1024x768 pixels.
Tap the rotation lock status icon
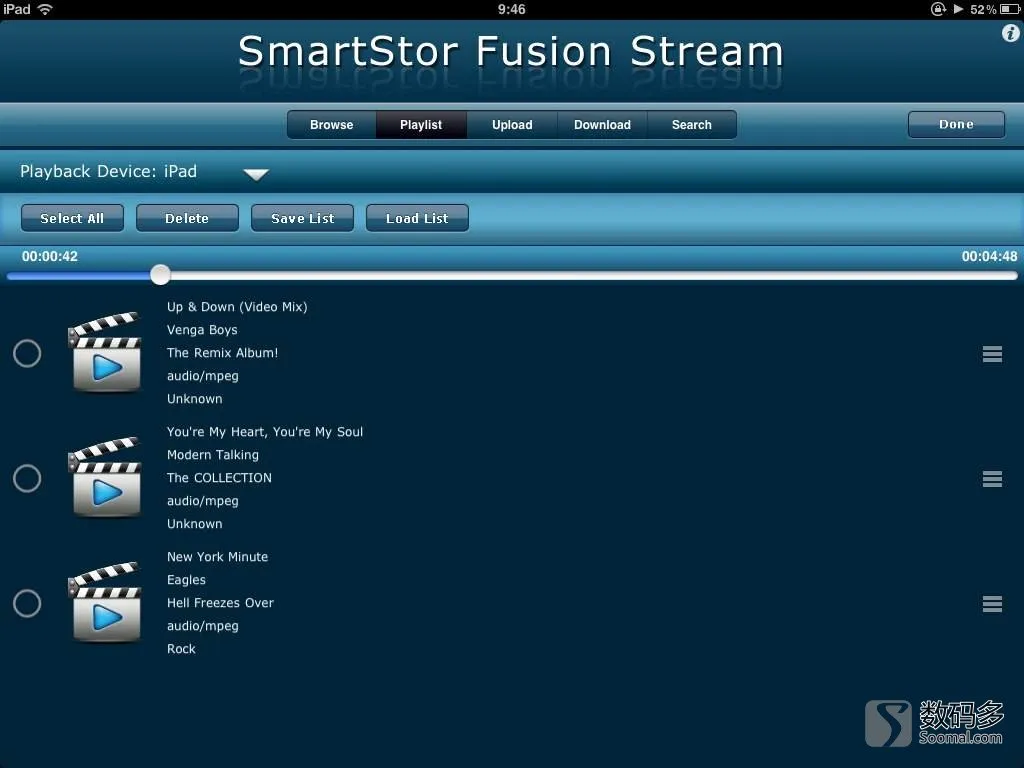click(938, 9)
